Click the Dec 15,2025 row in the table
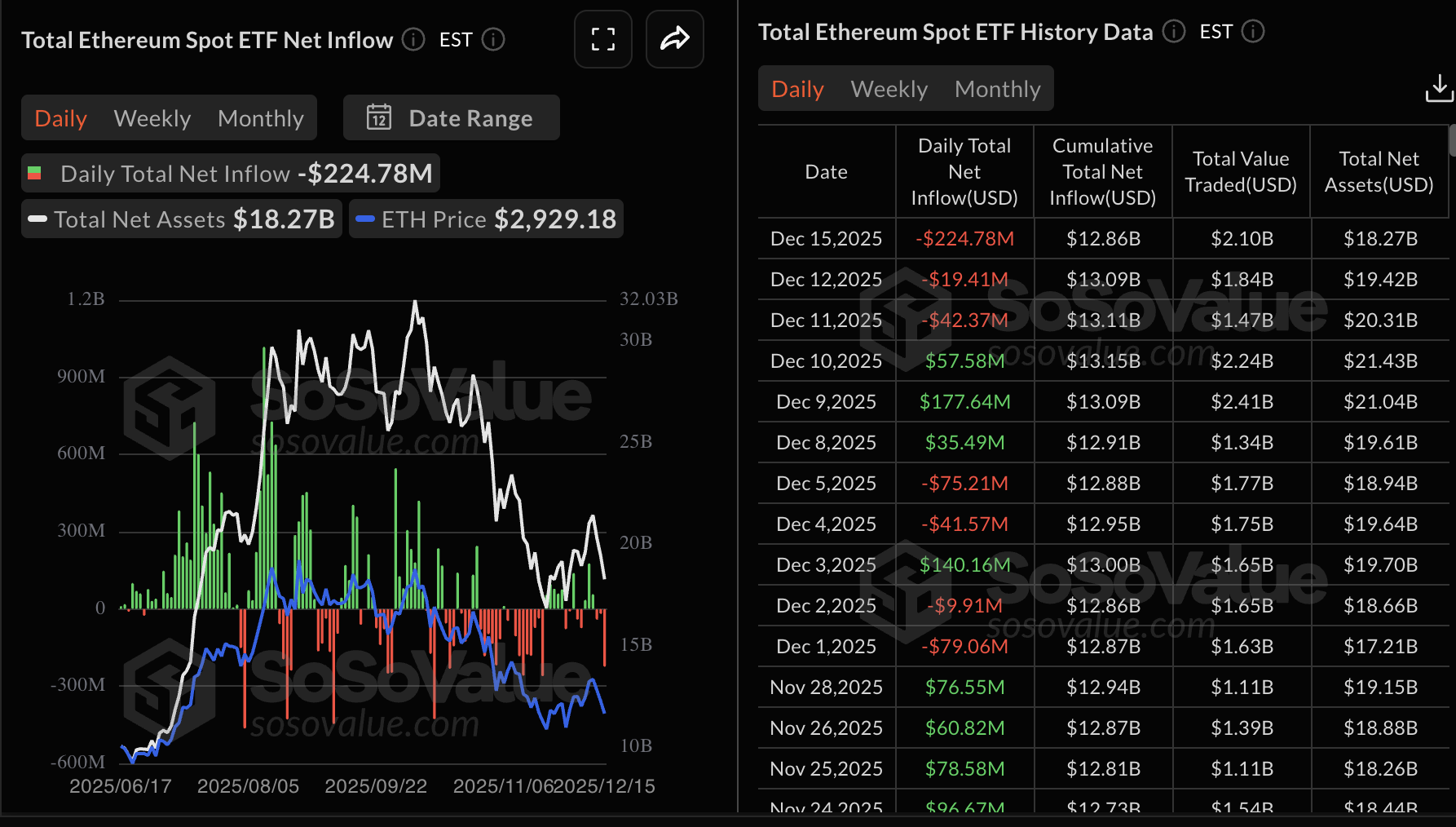 [x=826, y=238]
